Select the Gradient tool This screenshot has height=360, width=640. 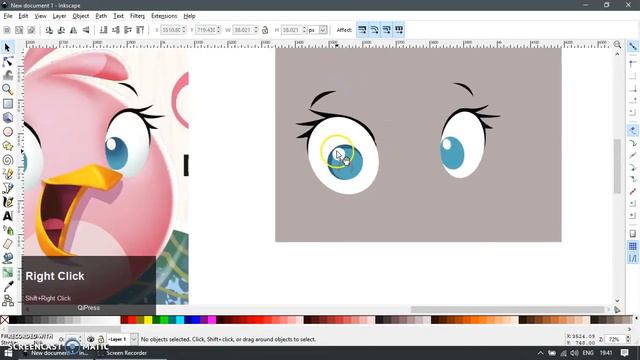pos(7,272)
